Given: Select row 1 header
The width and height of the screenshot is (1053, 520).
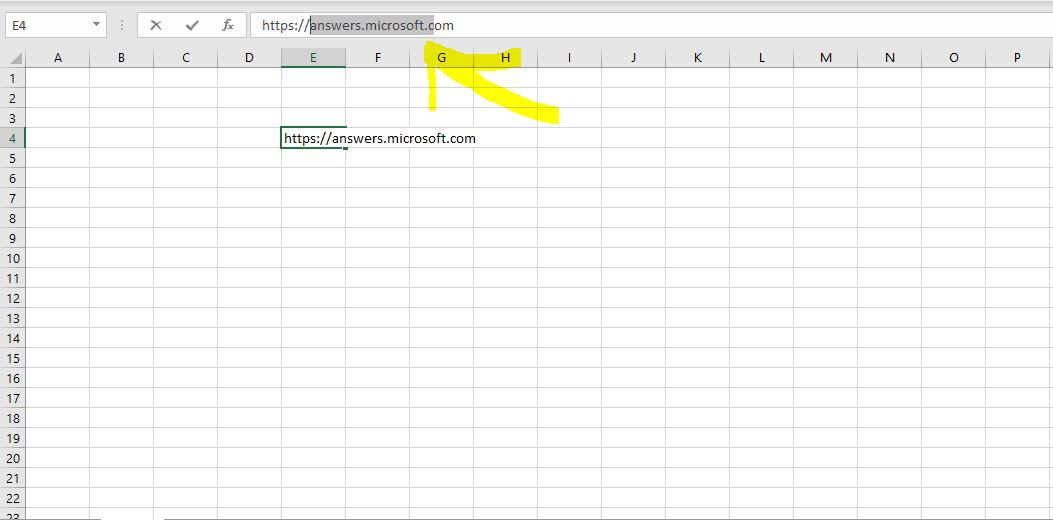Looking at the screenshot, I should (12, 78).
